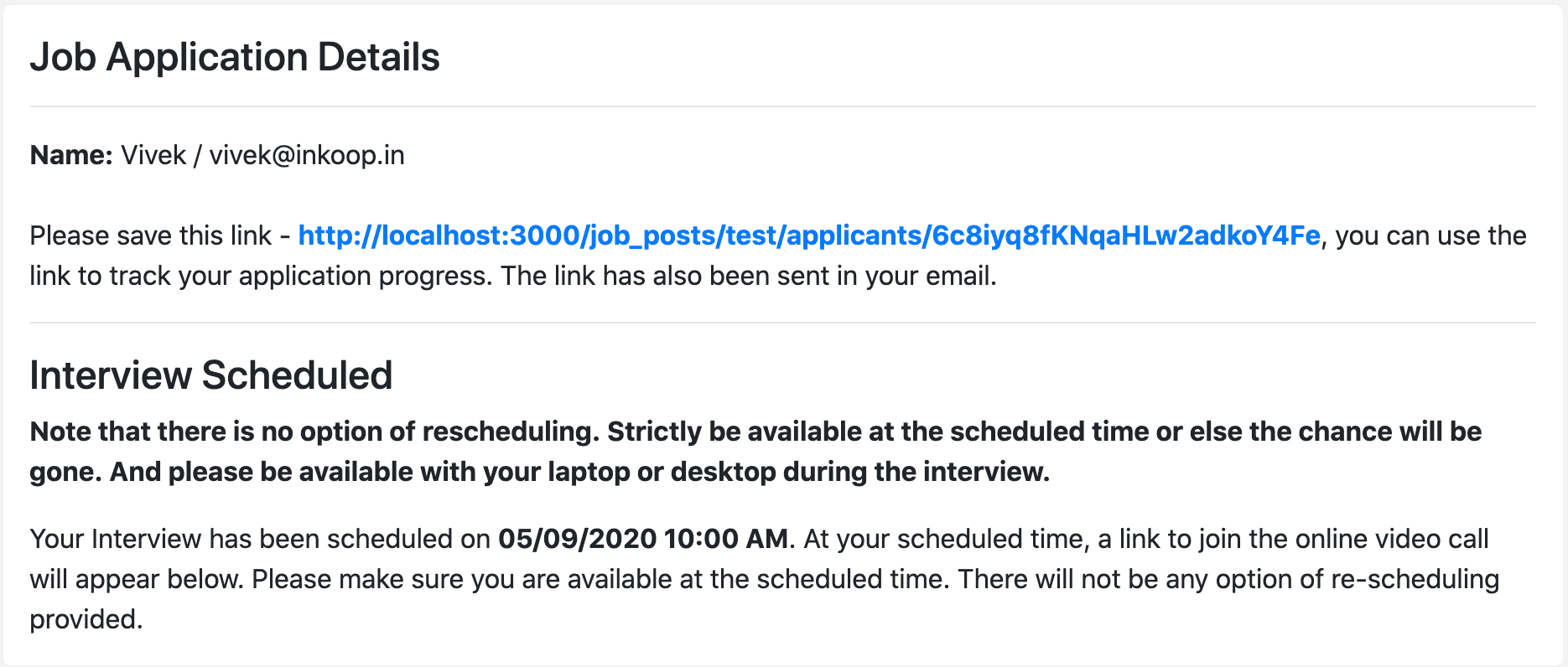The height and width of the screenshot is (667, 1568).
Task: Click the Interview Scheduled heading
Action: pos(211,375)
